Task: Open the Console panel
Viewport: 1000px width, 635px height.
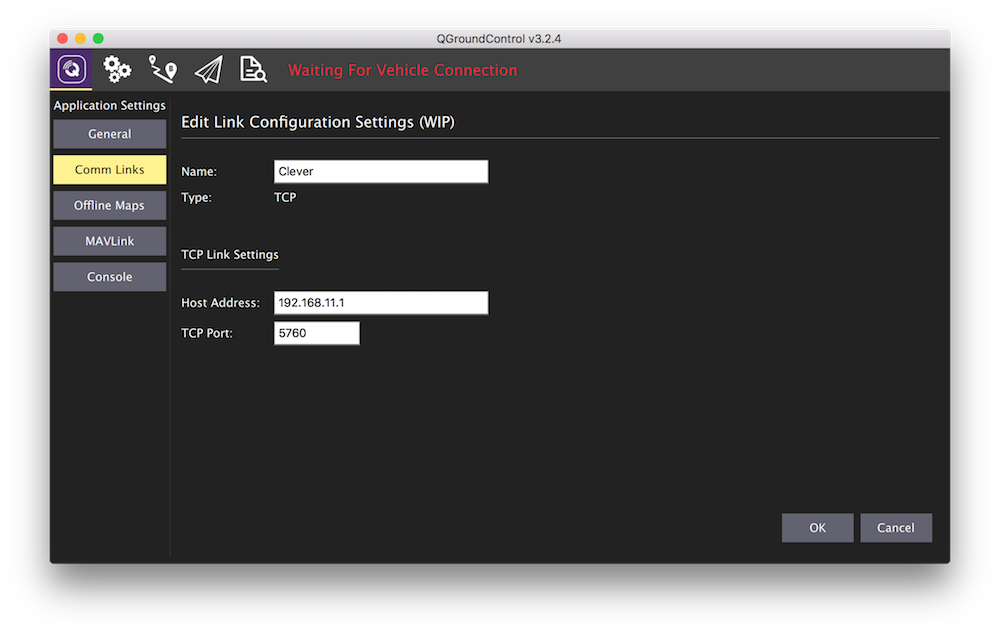Action: (109, 276)
